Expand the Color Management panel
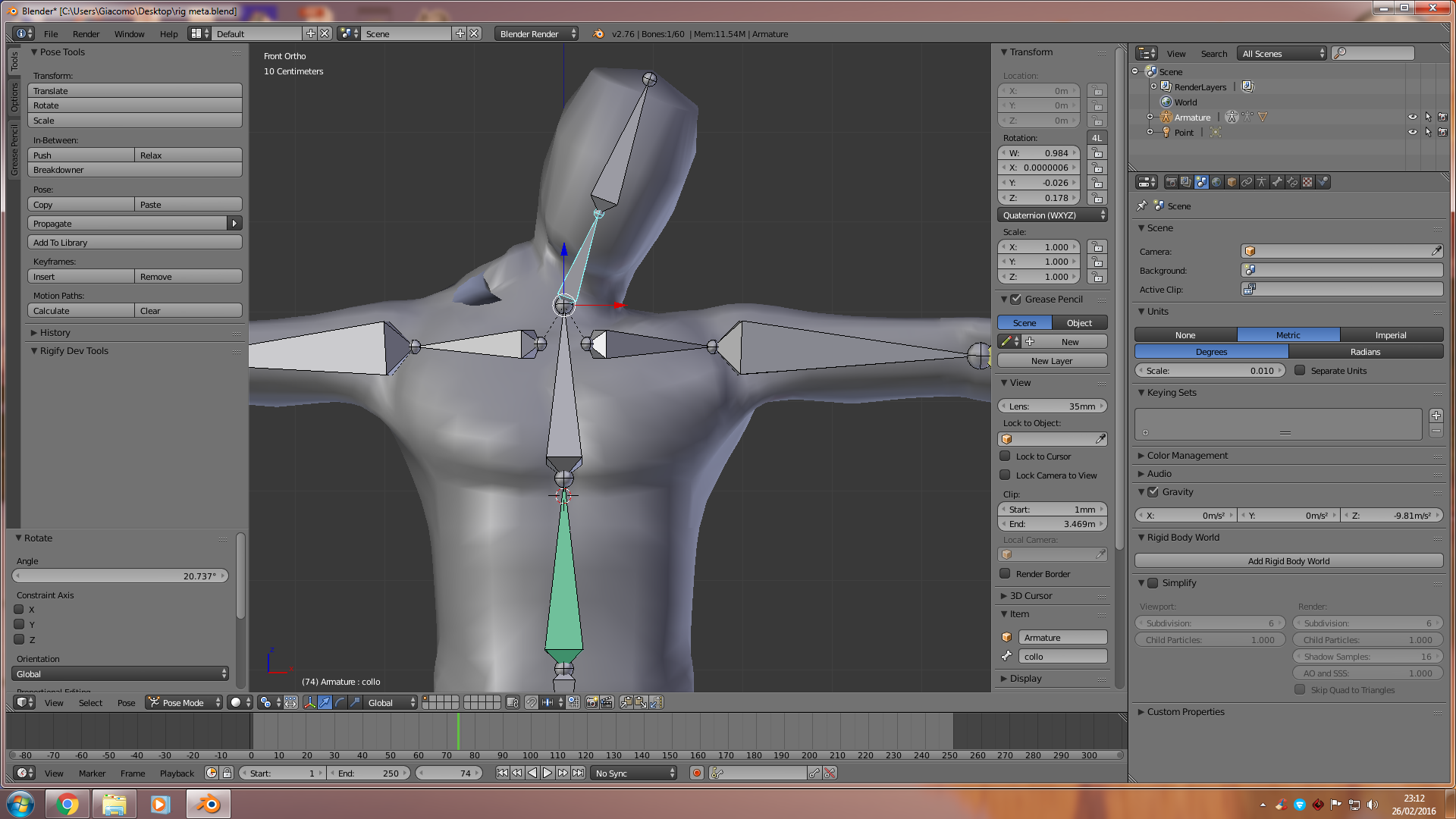The height and width of the screenshot is (819, 1456). pyautogui.click(x=1187, y=456)
